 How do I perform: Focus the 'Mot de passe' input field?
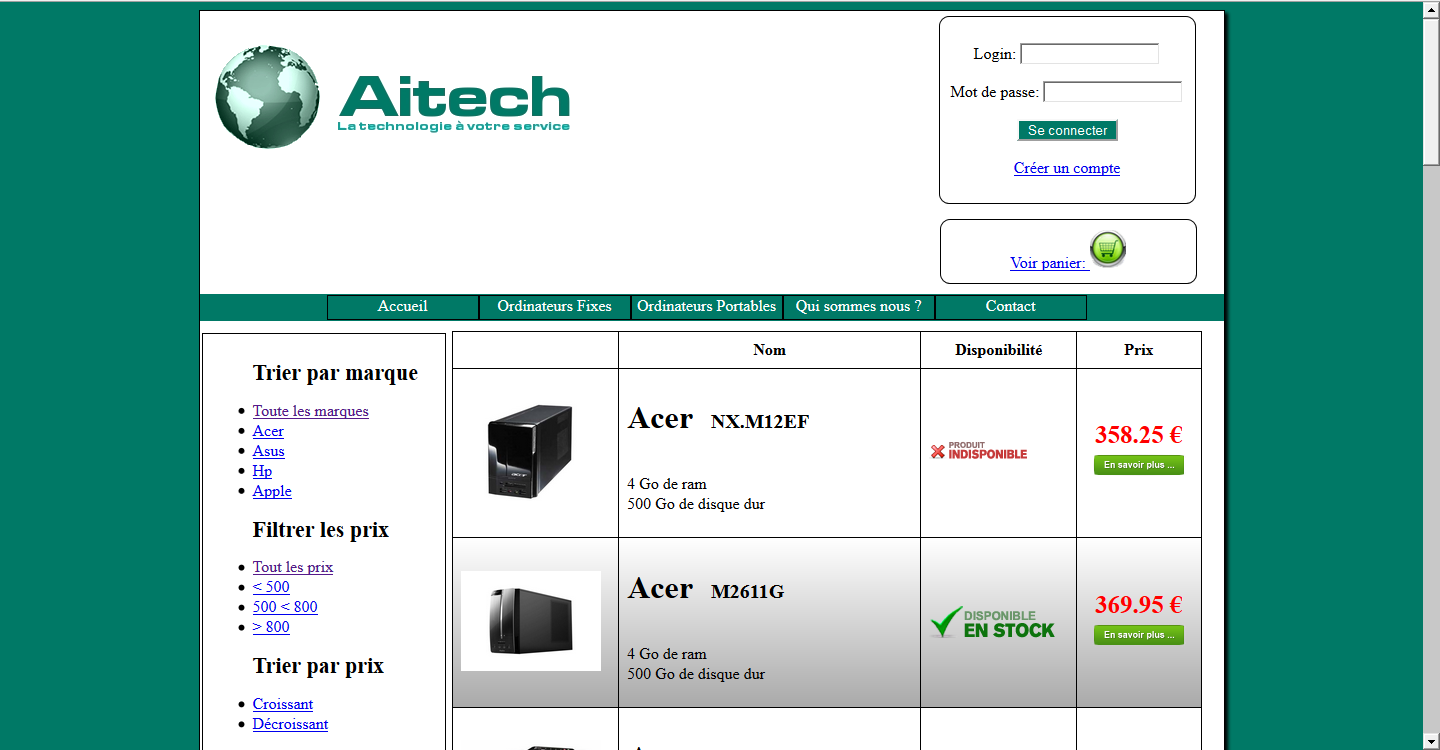[1112, 92]
